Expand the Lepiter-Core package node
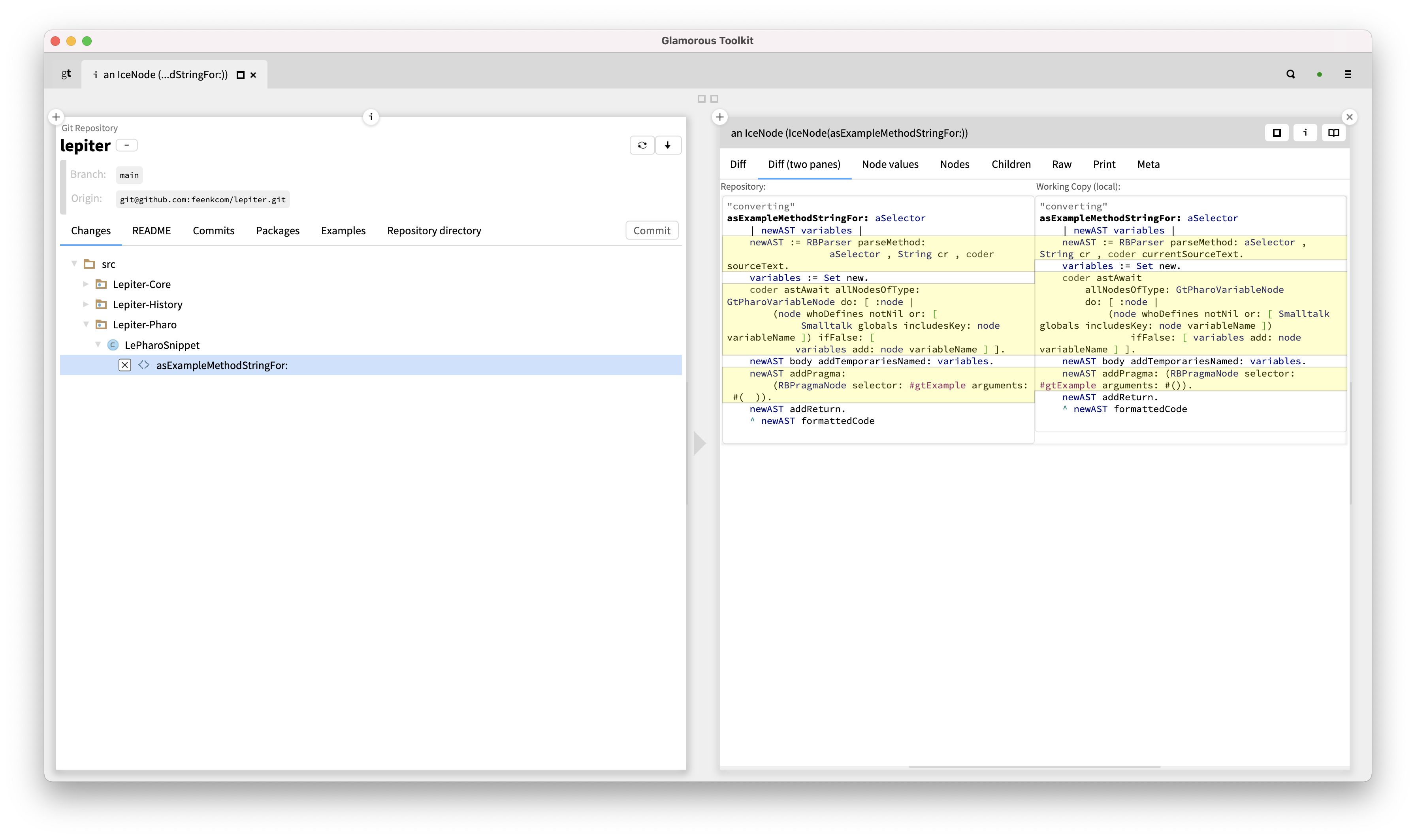 tap(86, 284)
